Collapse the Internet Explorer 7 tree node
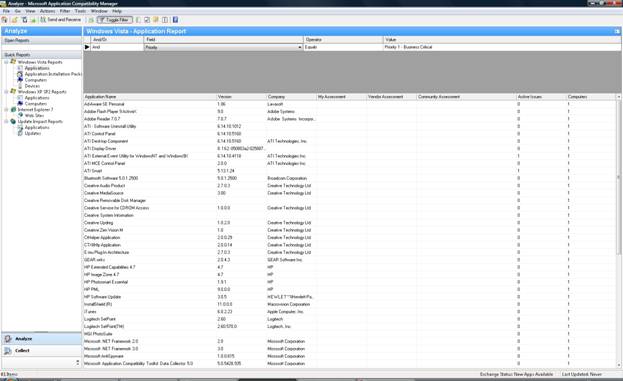The image size is (623, 381). point(6,109)
